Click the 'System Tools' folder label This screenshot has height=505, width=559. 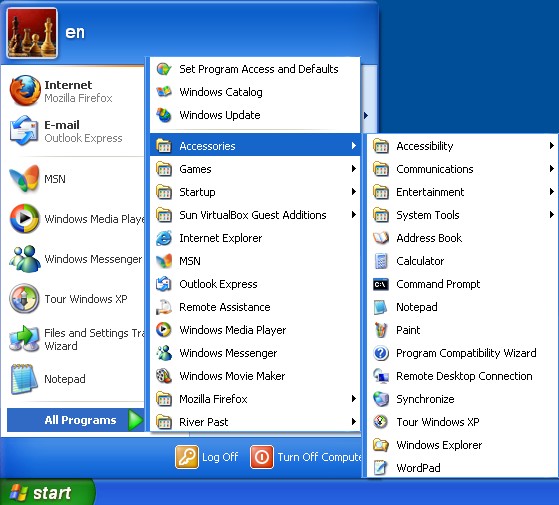(428, 215)
